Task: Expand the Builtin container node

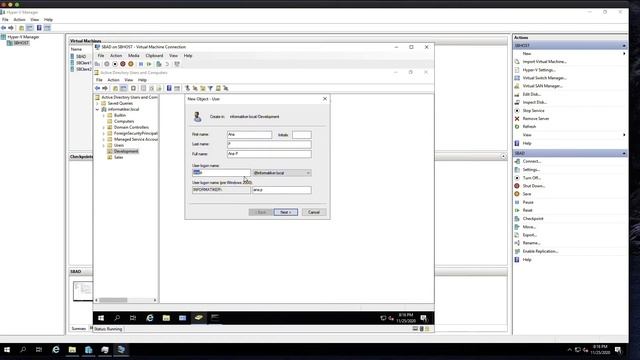Action: point(104,116)
